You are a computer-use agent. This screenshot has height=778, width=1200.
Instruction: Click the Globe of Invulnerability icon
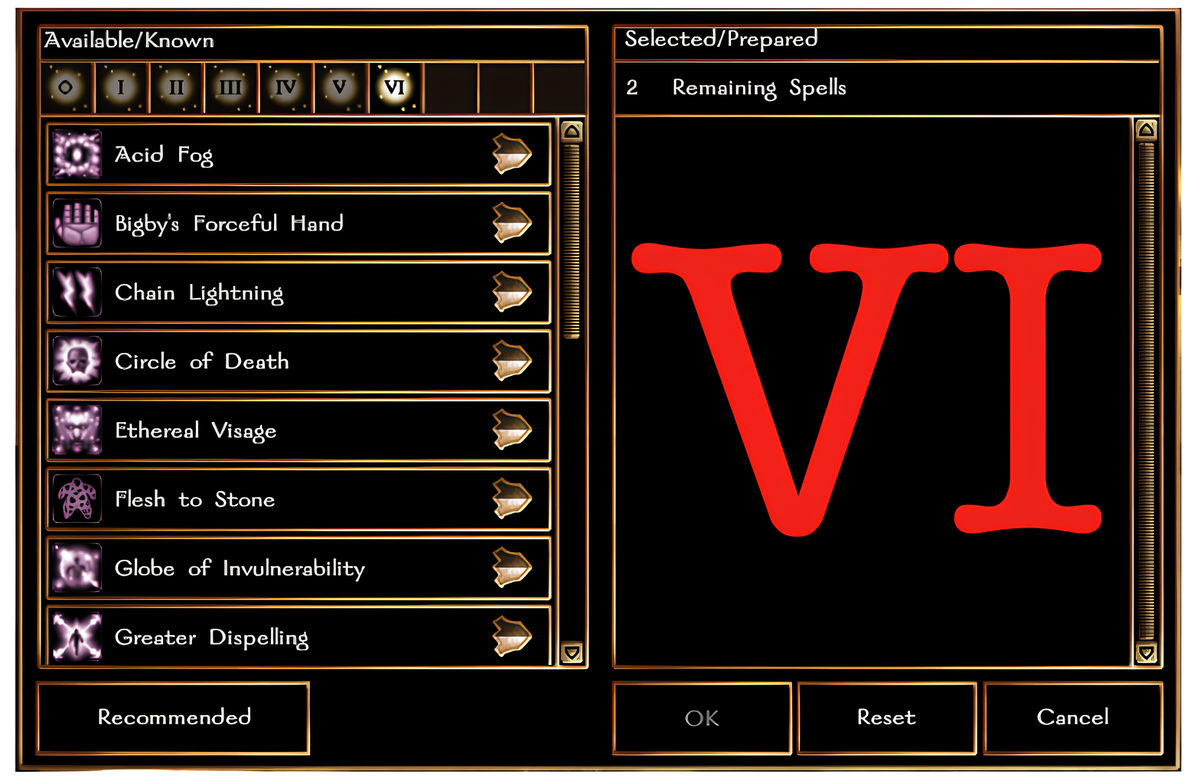coord(77,569)
